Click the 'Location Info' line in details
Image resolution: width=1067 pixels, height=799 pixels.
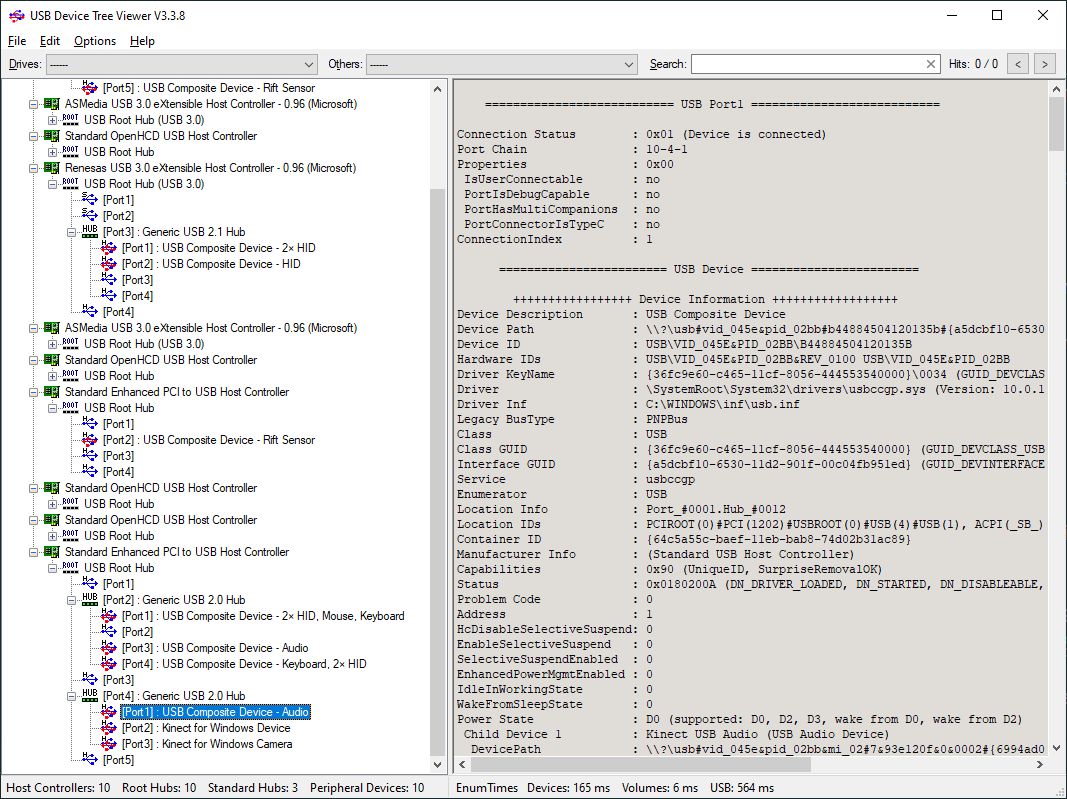(621, 509)
